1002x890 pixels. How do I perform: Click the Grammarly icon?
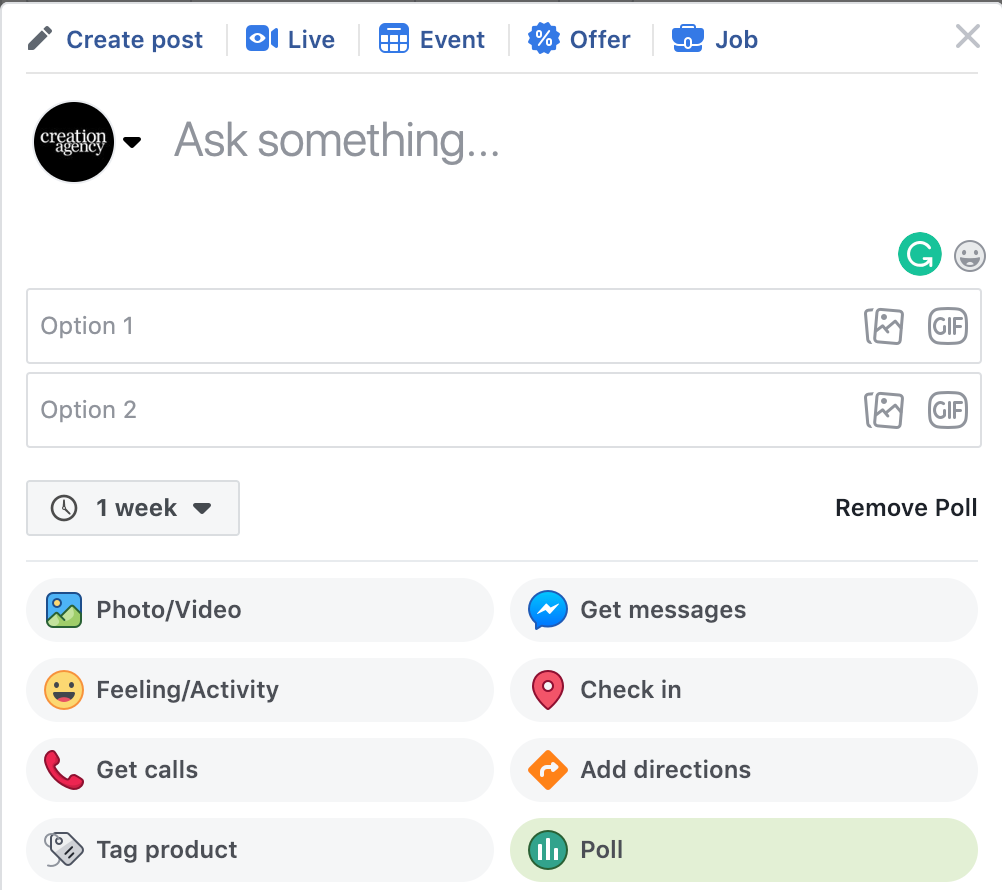pyautogui.click(x=919, y=254)
